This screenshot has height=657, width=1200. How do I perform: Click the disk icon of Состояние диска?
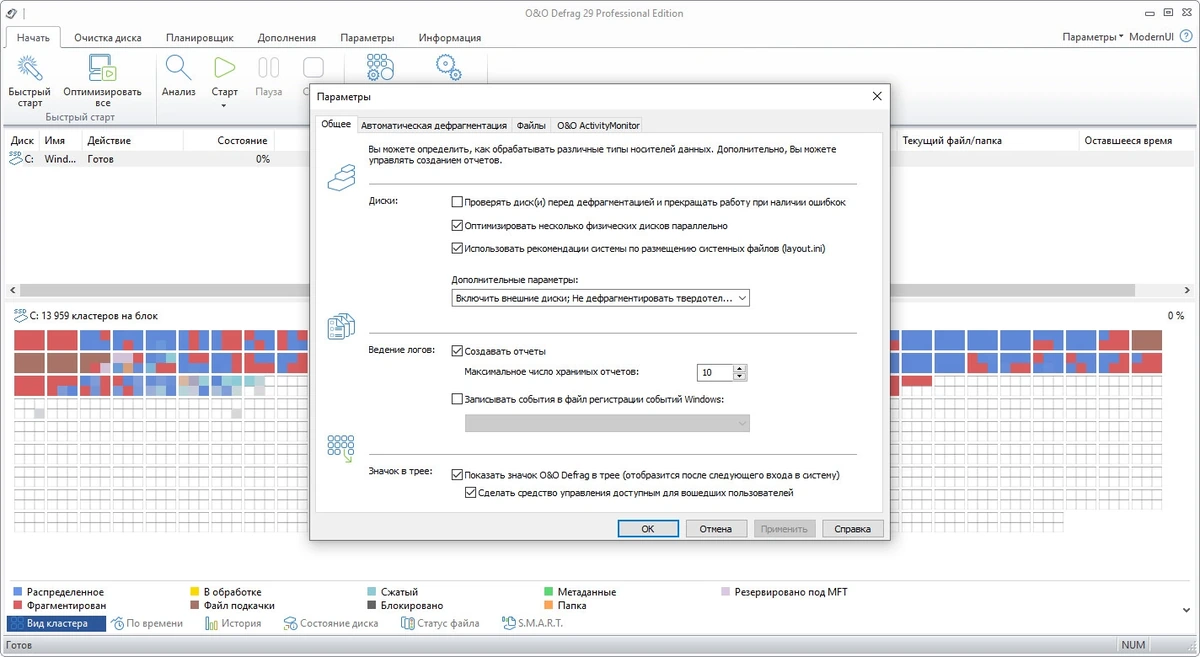pos(290,623)
